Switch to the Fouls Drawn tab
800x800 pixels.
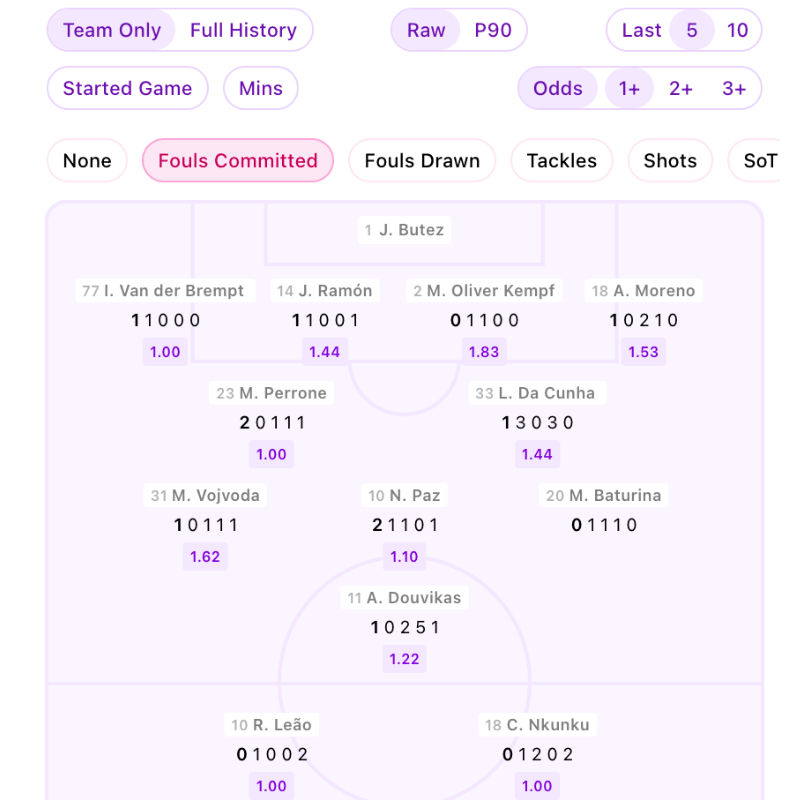[x=421, y=160]
